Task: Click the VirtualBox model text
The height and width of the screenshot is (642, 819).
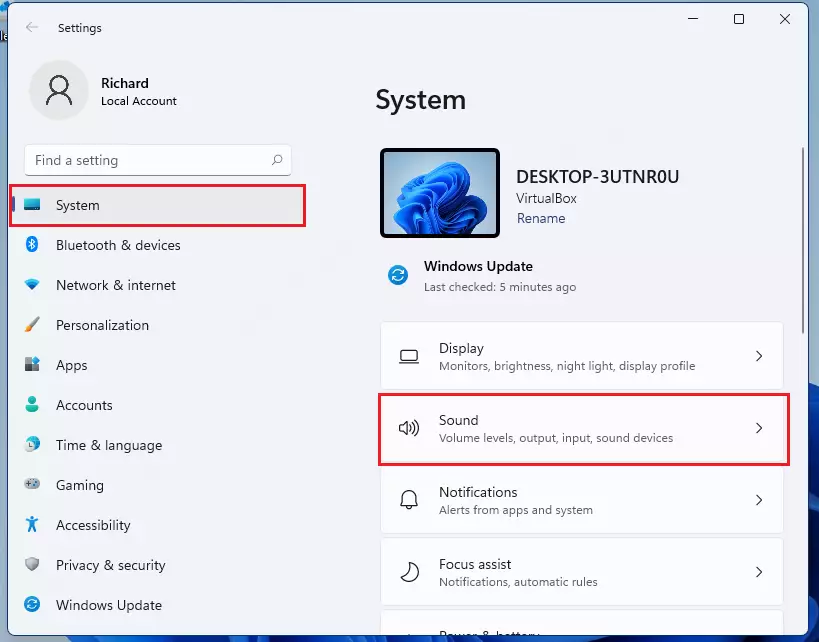Action: pyautogui.click(x=546, y=199)
